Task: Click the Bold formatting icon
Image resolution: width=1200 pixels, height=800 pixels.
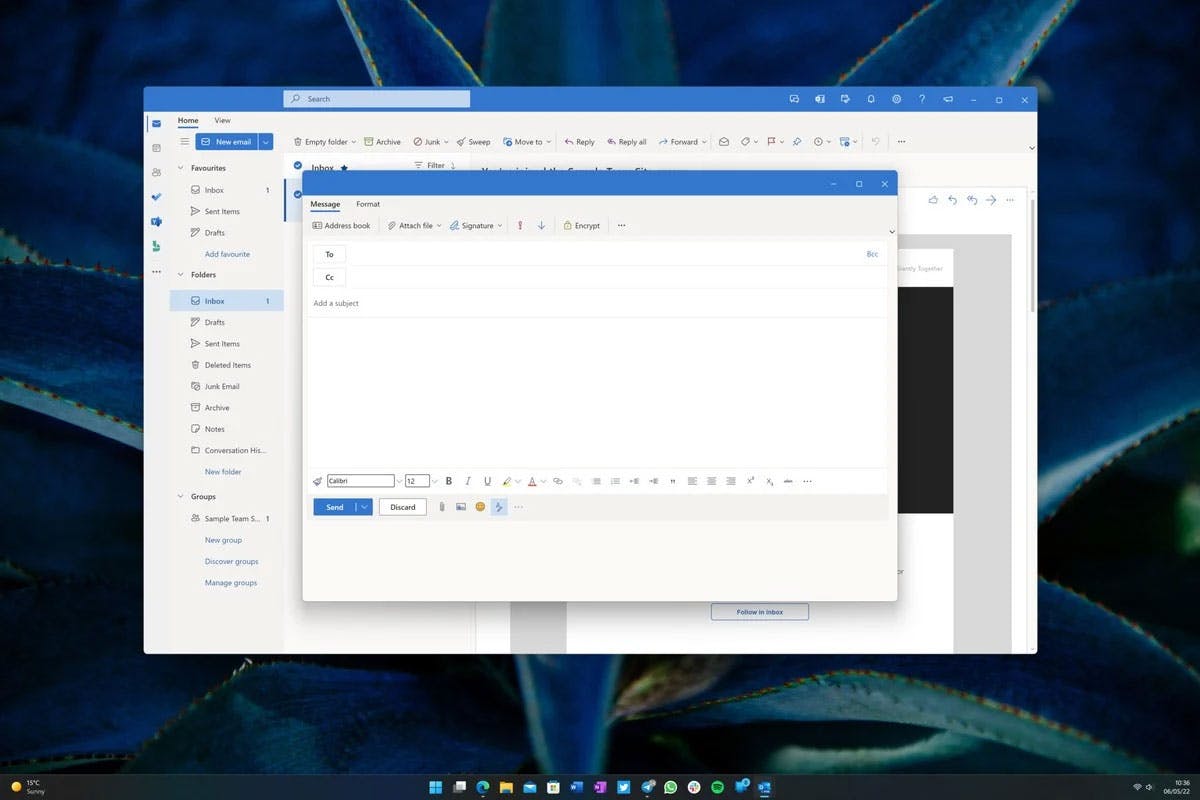Action: pos(448,481)
